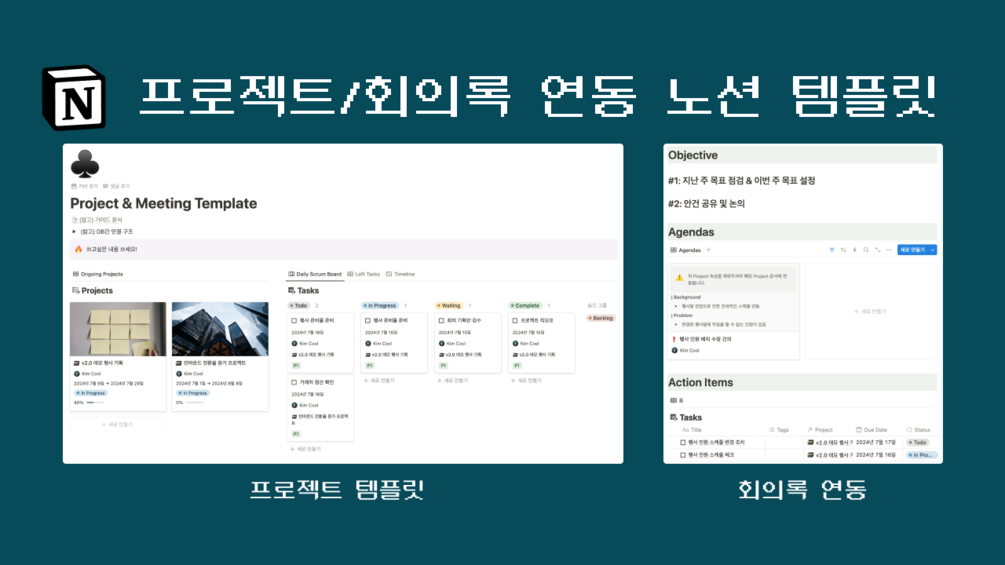1005x565 pixels.
Task: Click the P1 tag on Complete card
Action: (517, 365)
